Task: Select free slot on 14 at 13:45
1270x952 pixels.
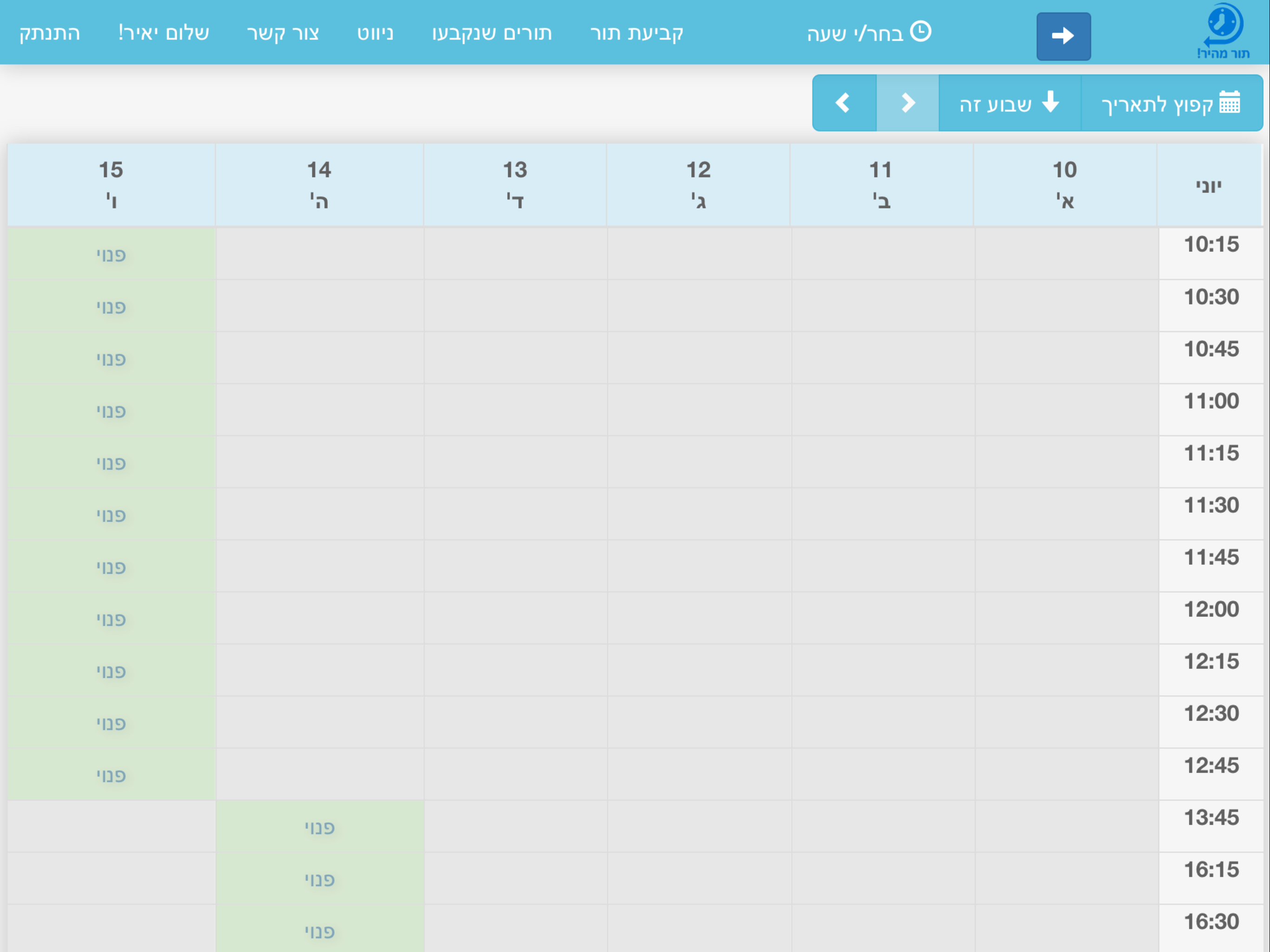Action: point(320,827)
